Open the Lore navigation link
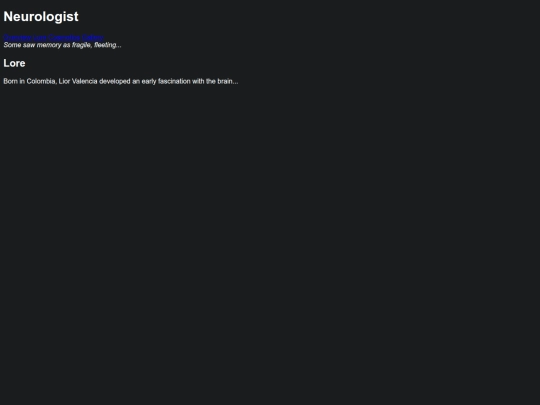The width and height of the screenshot is (540, 405). click(40, 38)
